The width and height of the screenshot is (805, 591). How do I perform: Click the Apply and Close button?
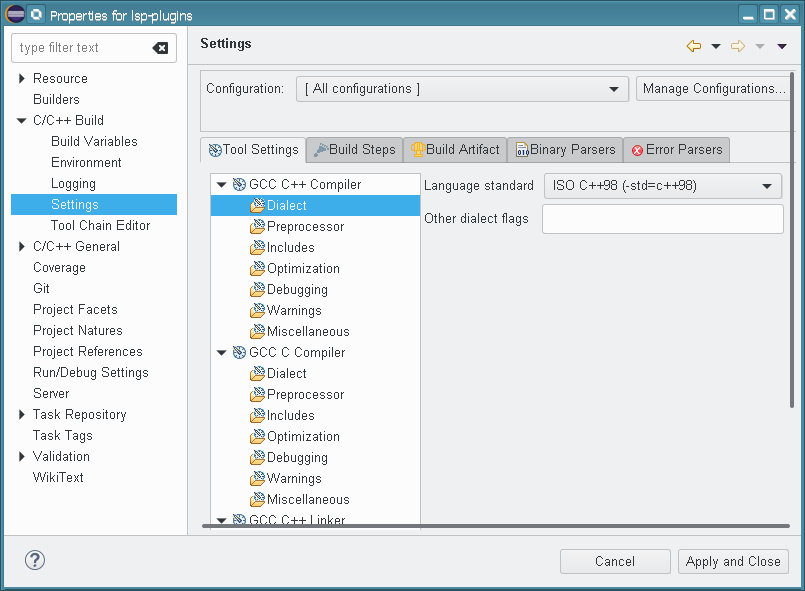733,562
